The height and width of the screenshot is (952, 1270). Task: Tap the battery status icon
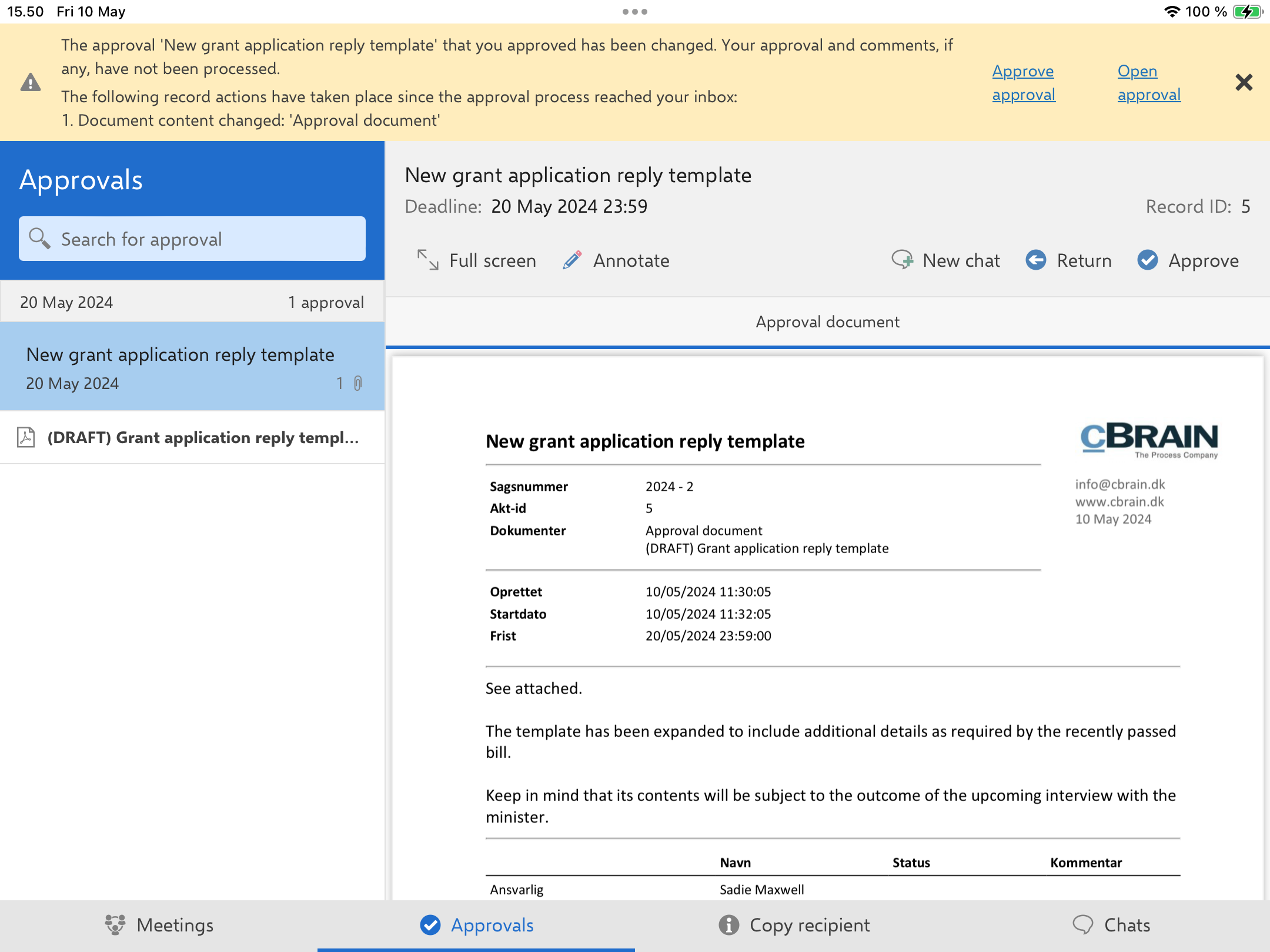click(x=1248, y=12)
